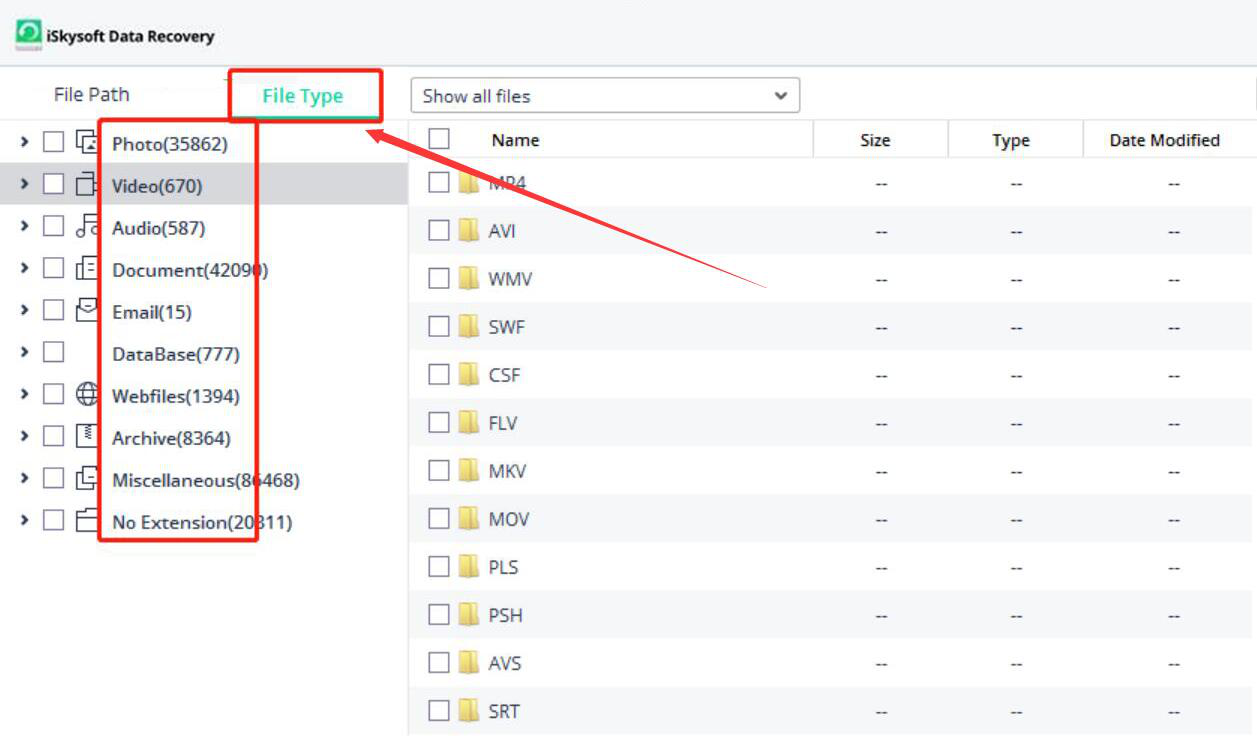
Task: Sort by the Name column header
Action: (x=515, y=140)
